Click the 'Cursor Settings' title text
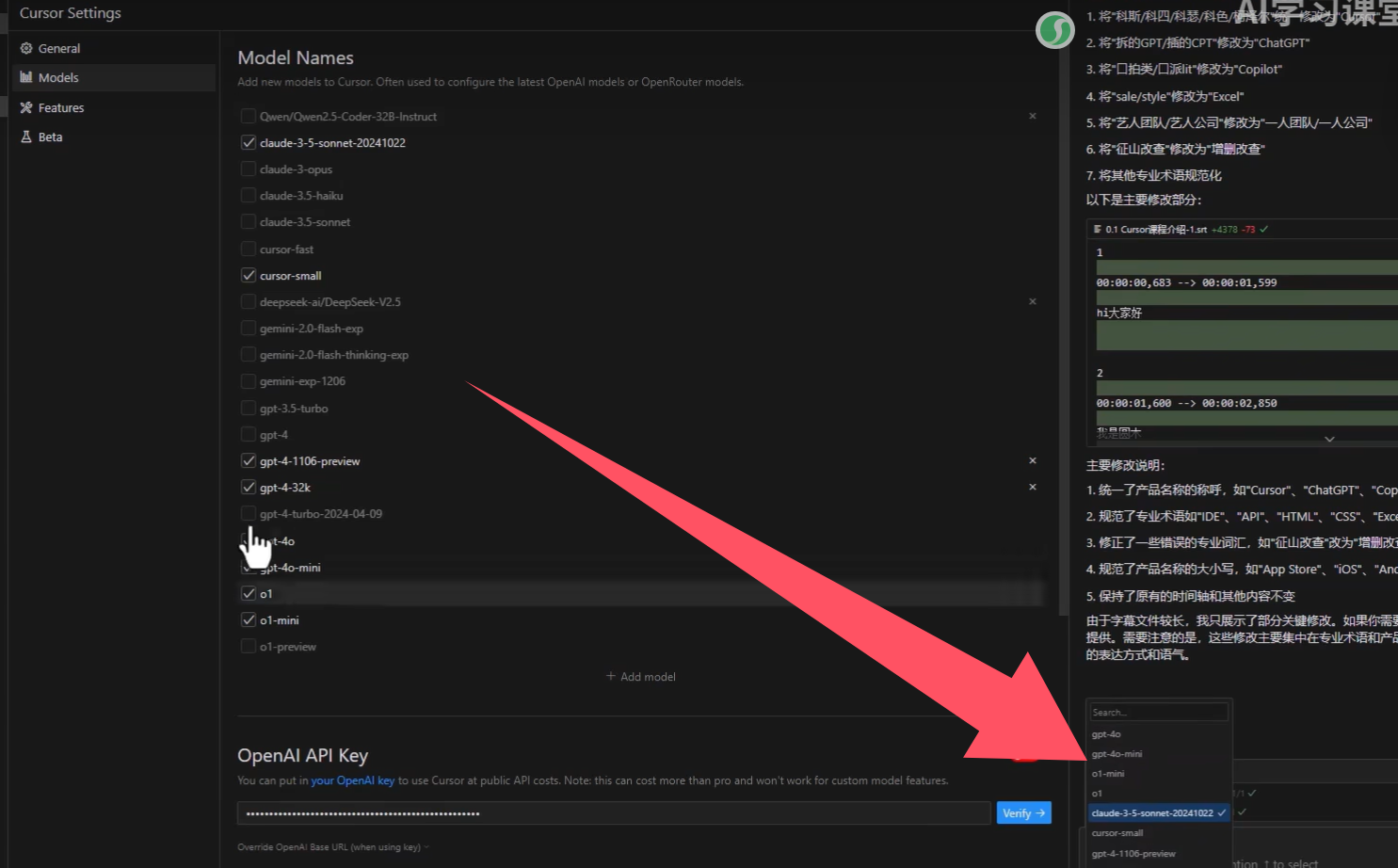Viewport: 1398px width, 868px height. (71, 13)
